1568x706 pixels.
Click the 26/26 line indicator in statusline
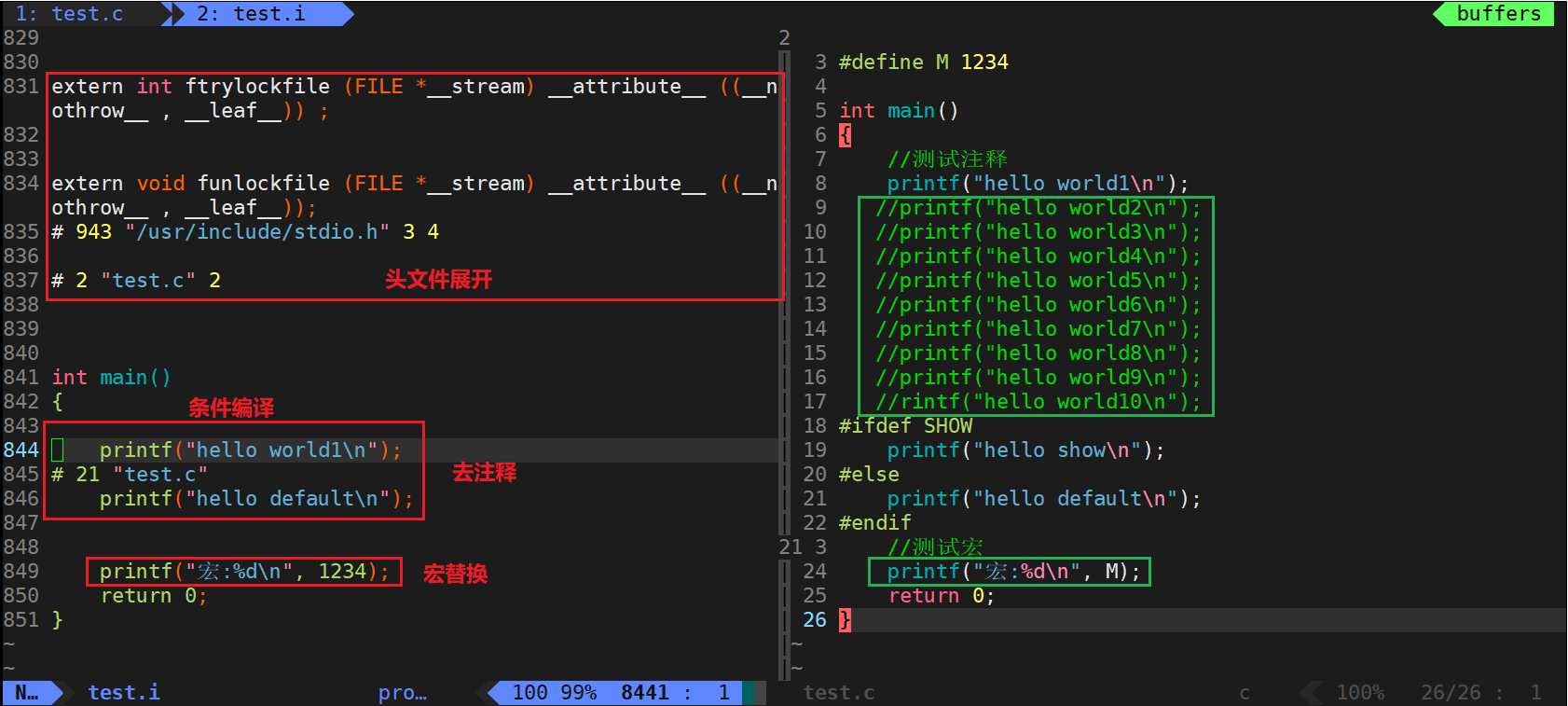tap(1451, 693)
